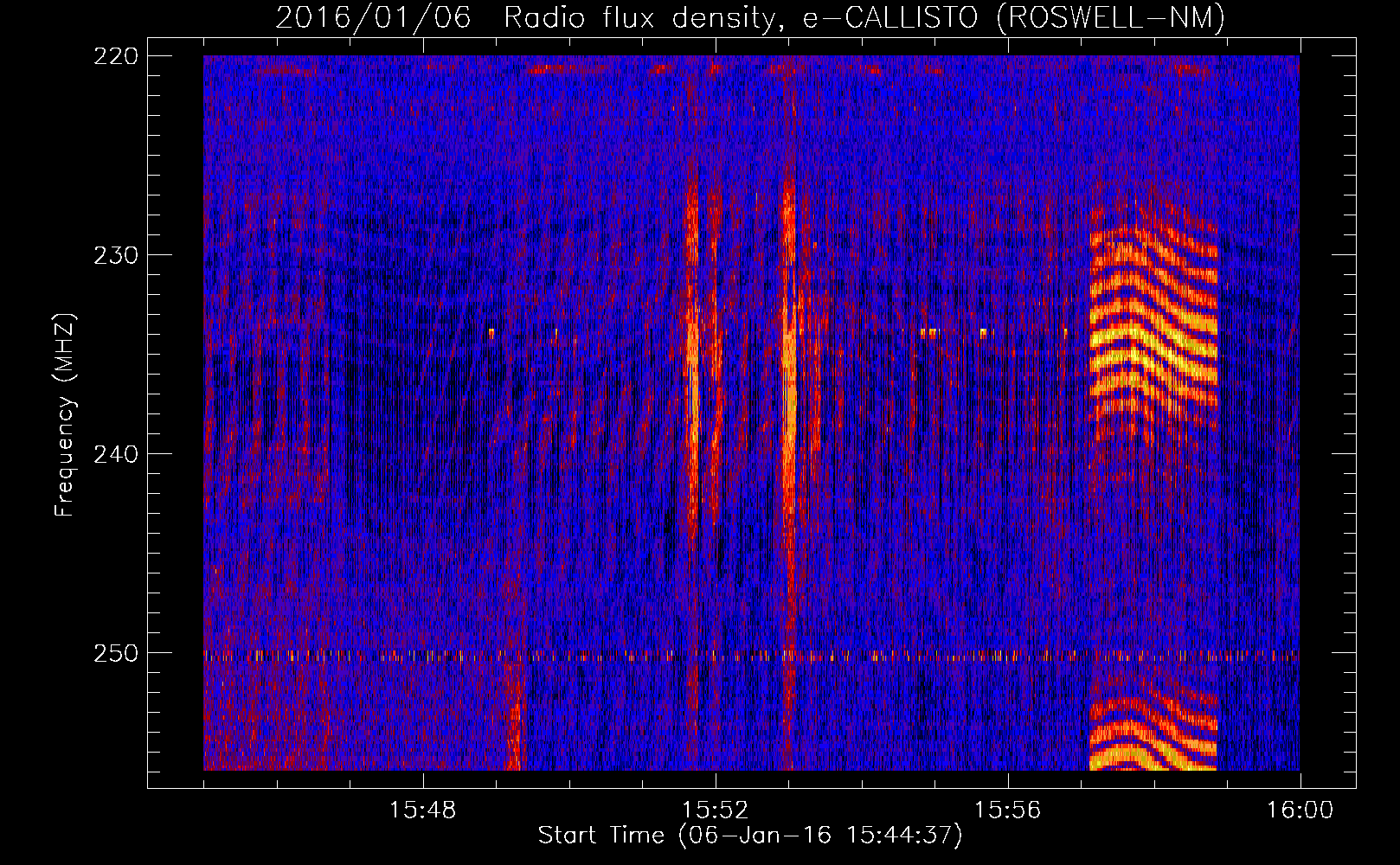Click the horizontal interference line at 250 MHz
Screen dimensions: 1400x865
751,657
